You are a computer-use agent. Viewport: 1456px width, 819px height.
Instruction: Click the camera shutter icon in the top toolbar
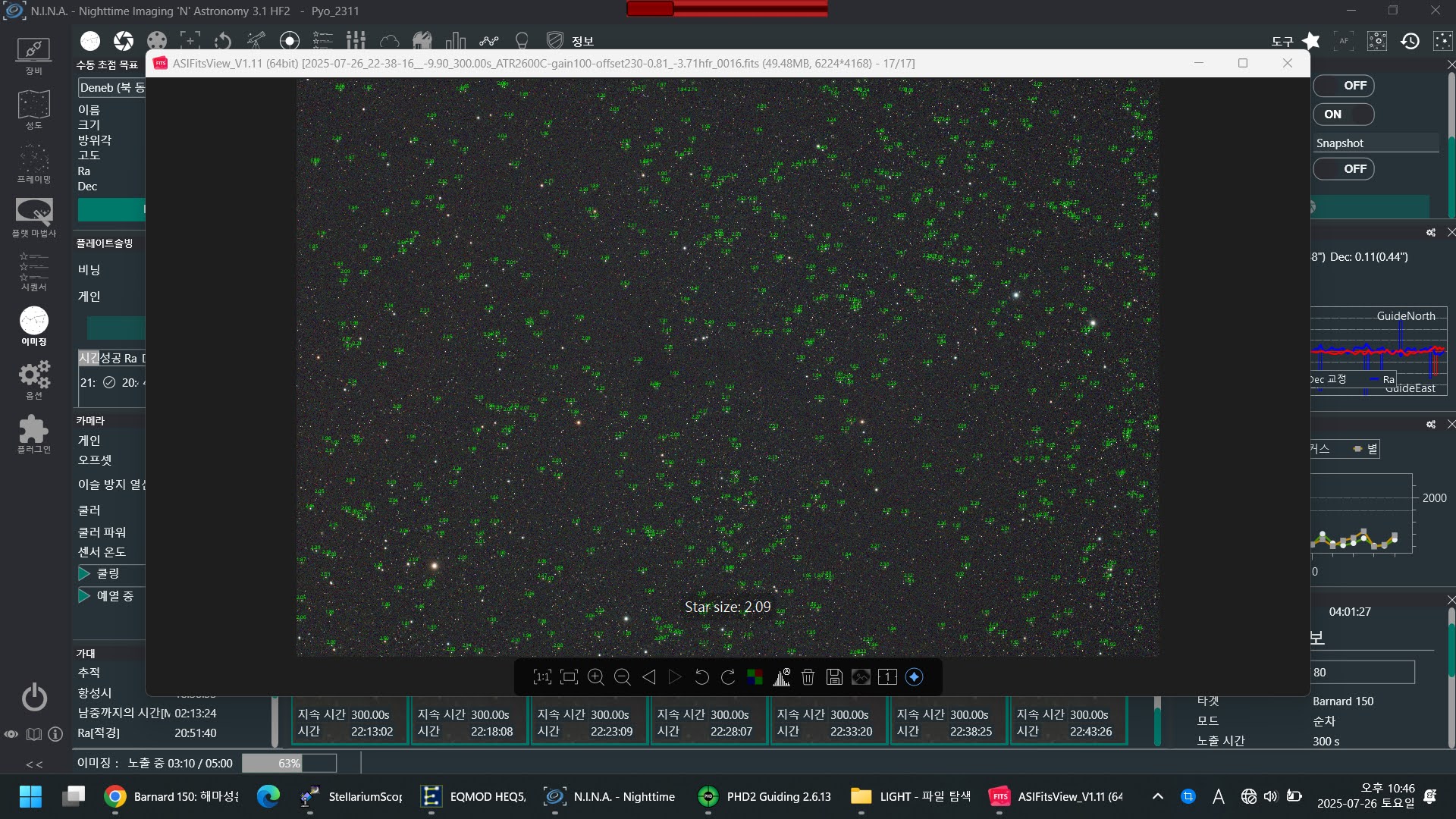pos(124,40)
